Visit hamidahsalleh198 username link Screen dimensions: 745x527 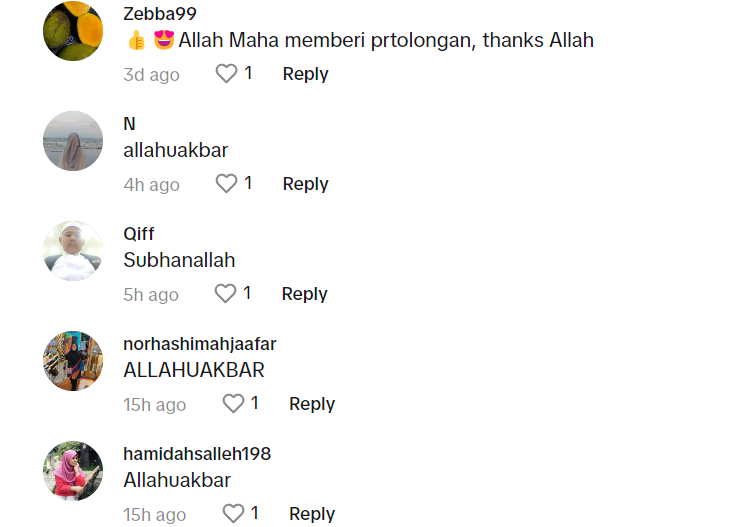coord(197,454)
